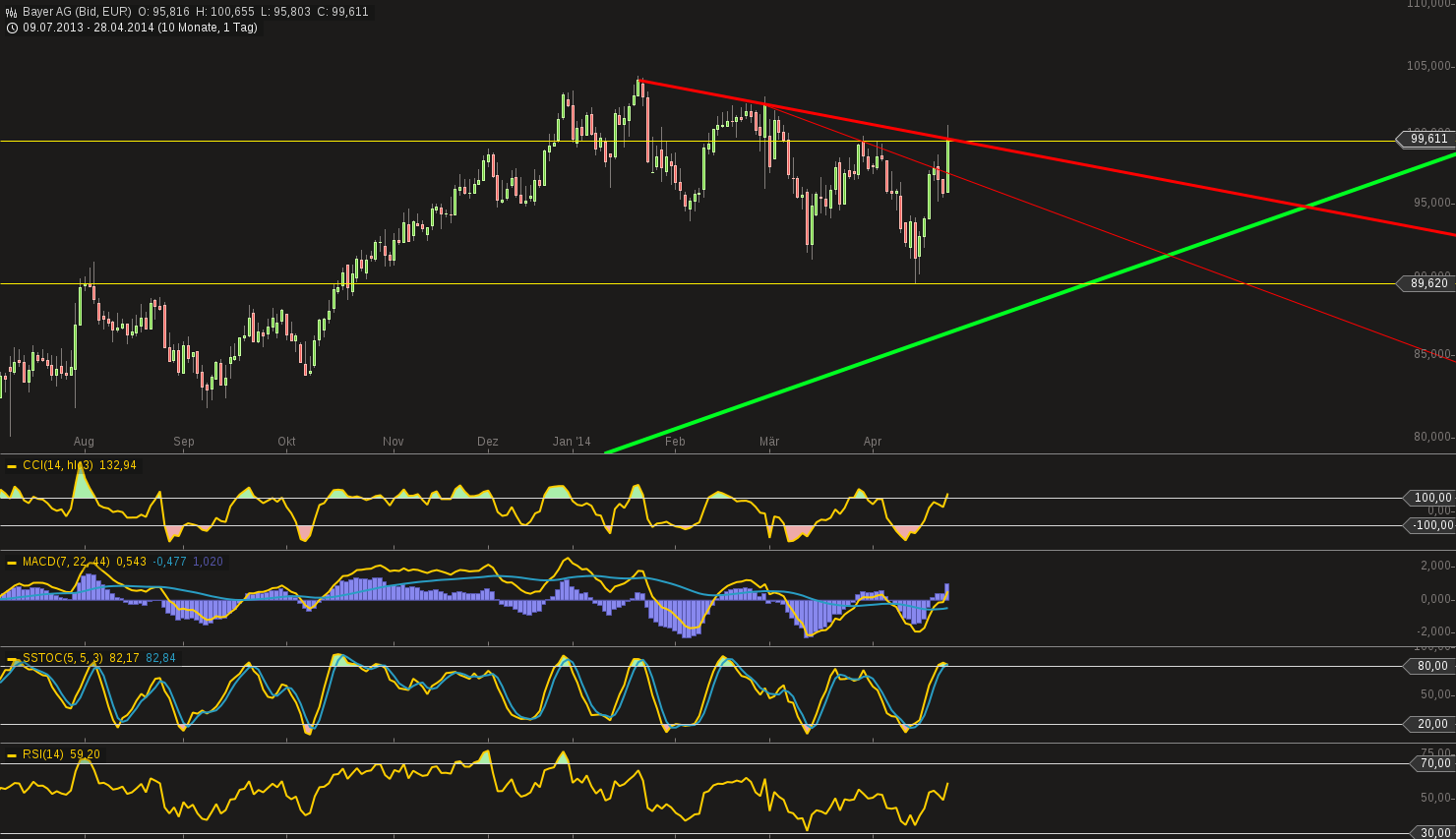
Task: Click the Jan '14 label on the time axis
Action: click(574, 442)
